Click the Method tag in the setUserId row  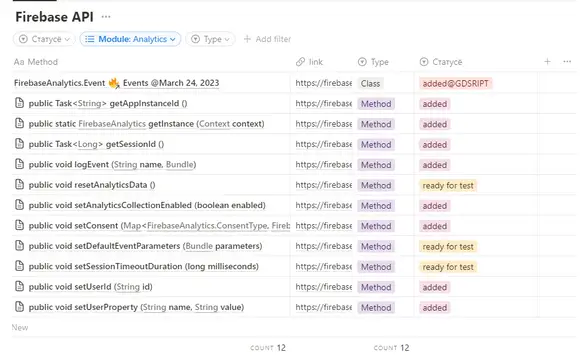coord(376,287)
